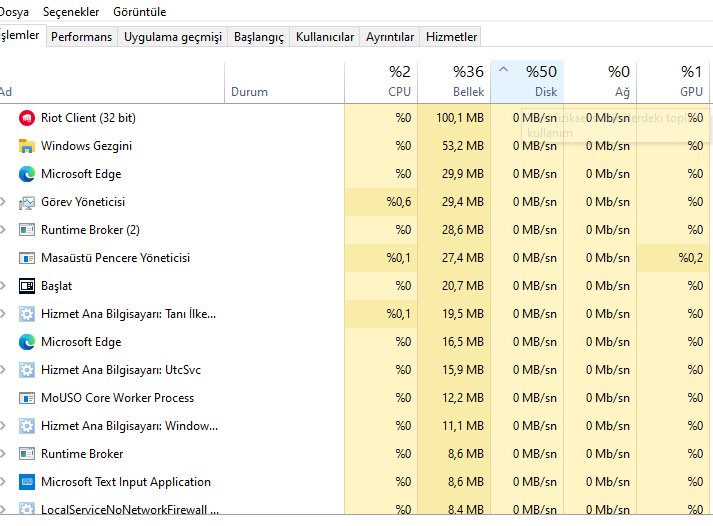Select the MoUSO Core Worker Process name
713x526 pixels.
coord(117,398)
